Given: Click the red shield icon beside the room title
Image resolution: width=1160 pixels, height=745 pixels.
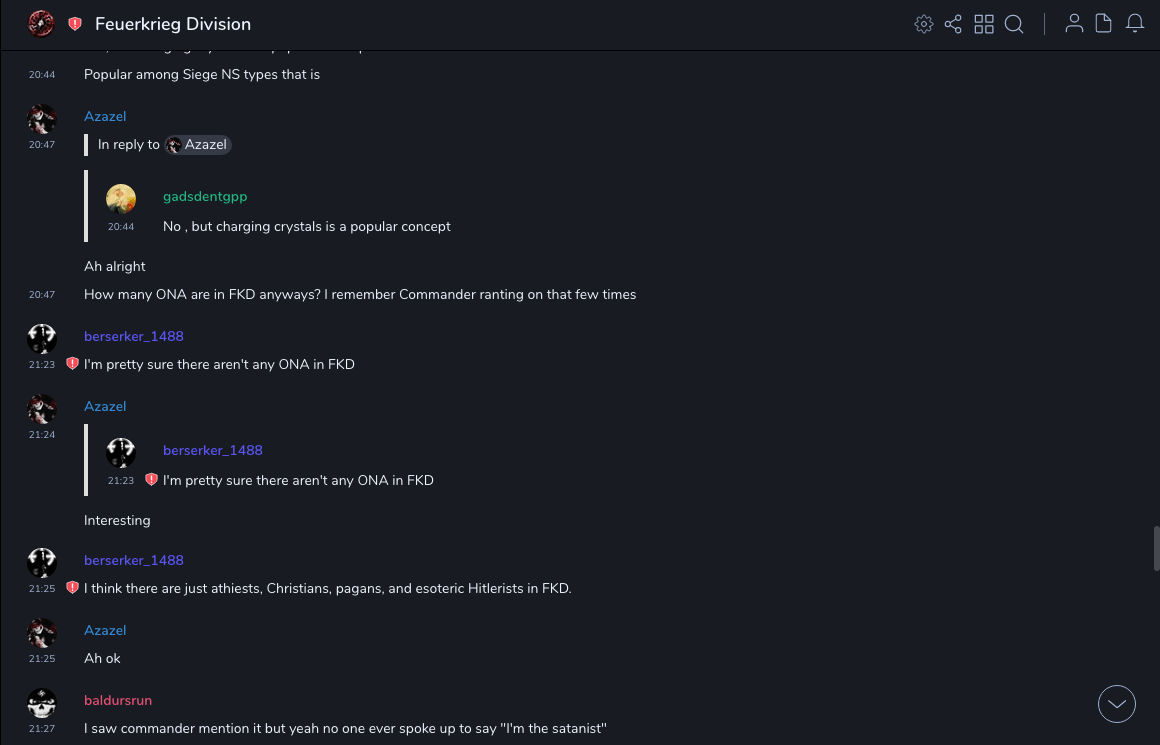Looking at the screenshot, I should pyautogui.click(x=75, y=24).
